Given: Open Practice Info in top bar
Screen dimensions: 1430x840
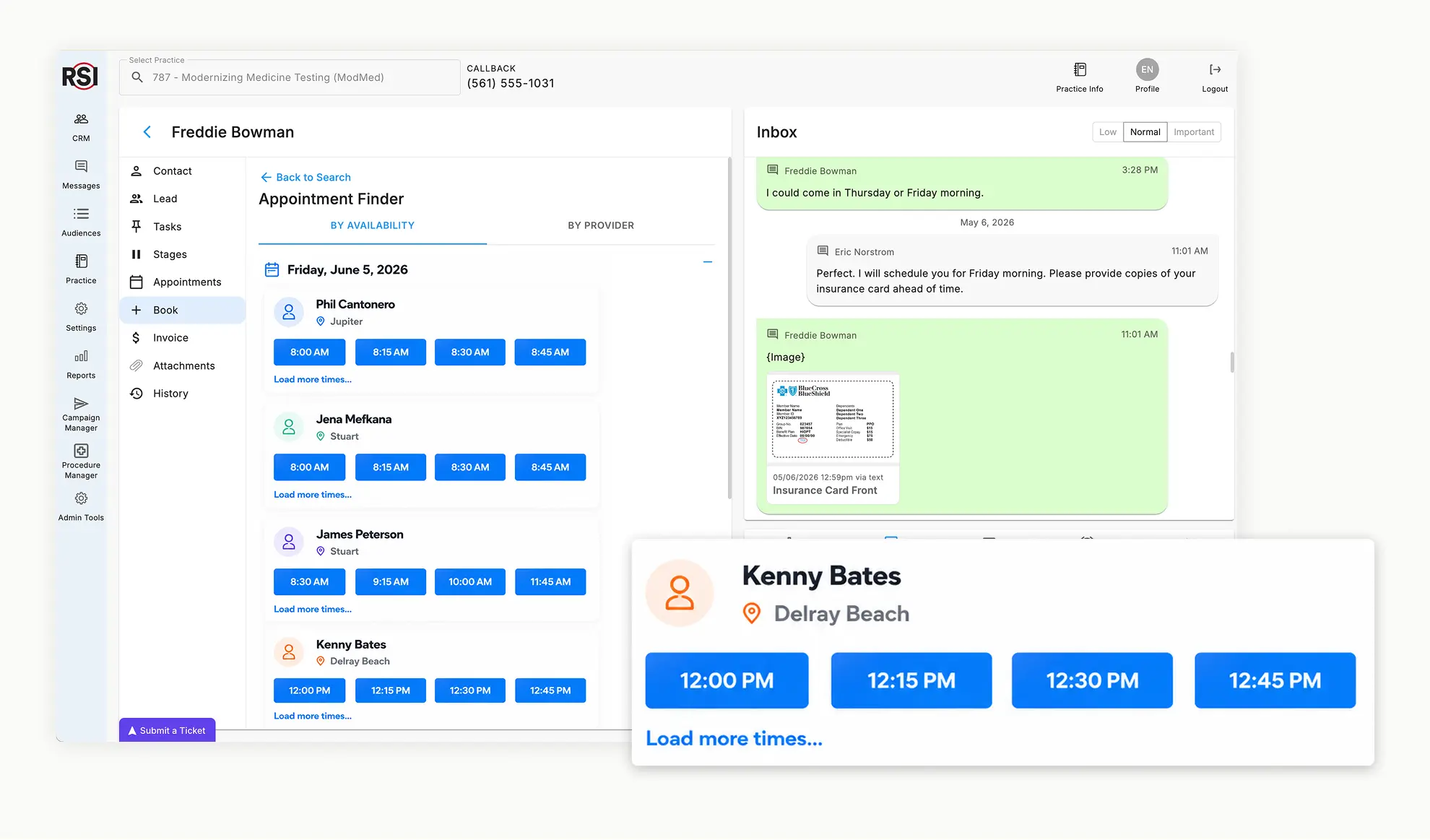Looking at the screenshot, I should (1080, 77).
